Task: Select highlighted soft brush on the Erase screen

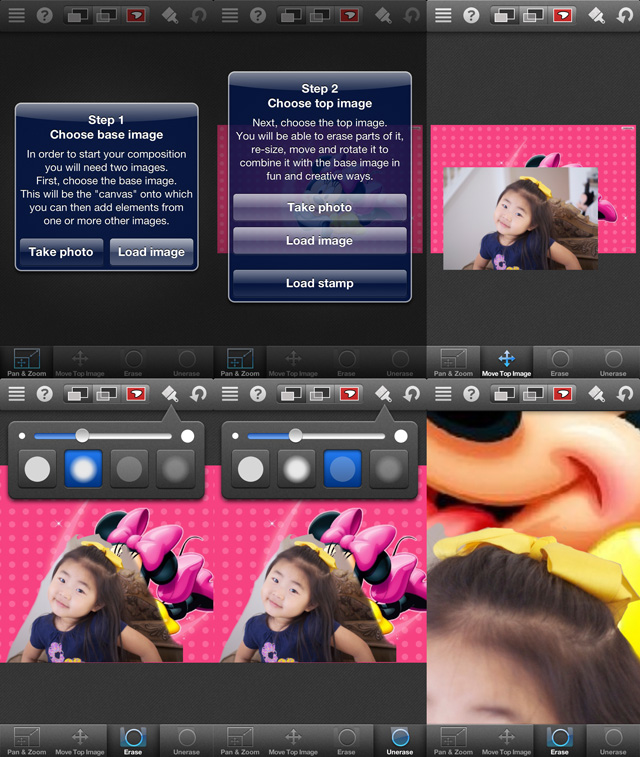Action: [x=83, y=469]
